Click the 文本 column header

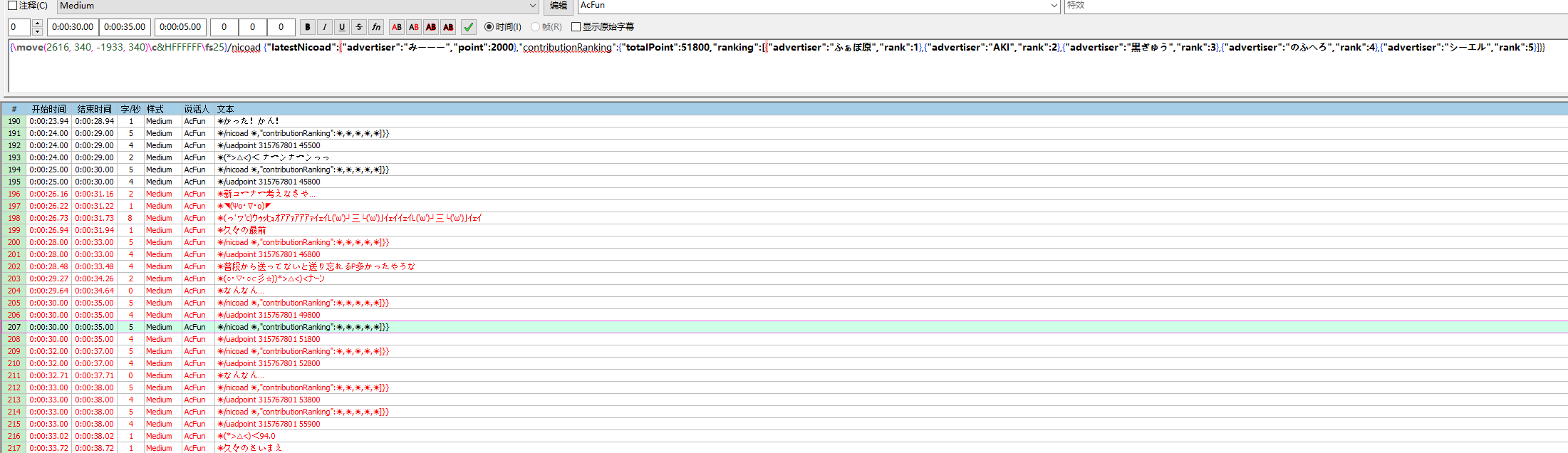point(891,109)
